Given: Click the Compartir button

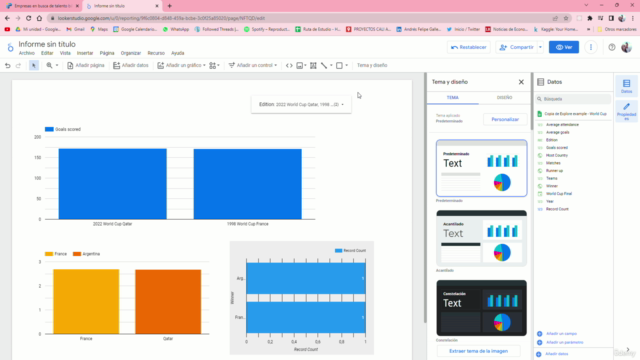Looking at the screenshot, I should 516,47.
